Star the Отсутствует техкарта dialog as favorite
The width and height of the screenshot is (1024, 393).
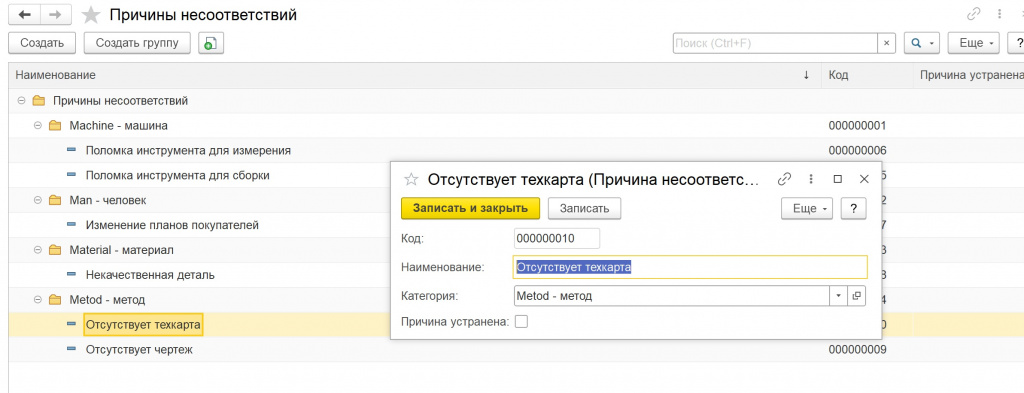point(411,179)
